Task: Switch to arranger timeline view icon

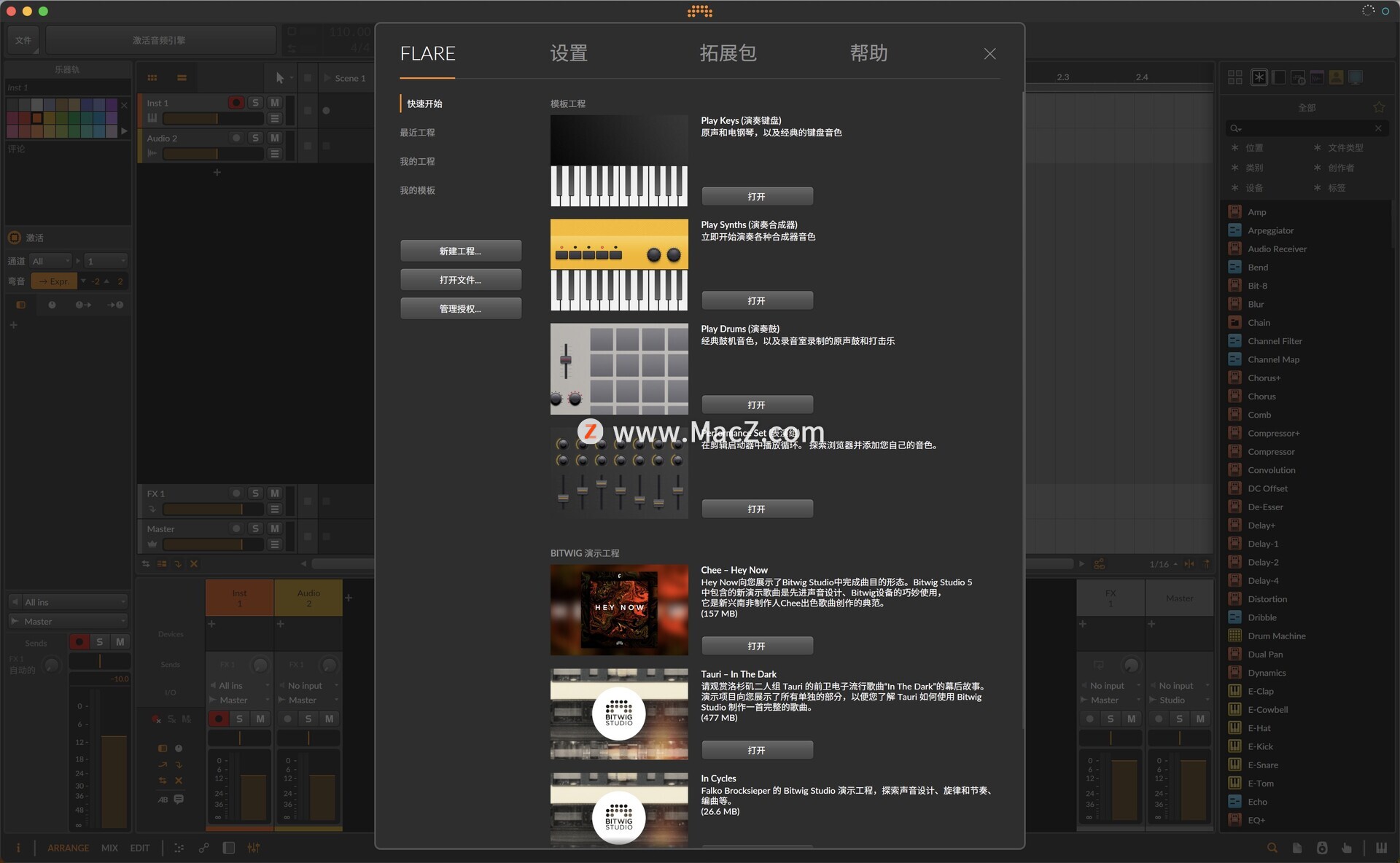Action: click(182, 78)
